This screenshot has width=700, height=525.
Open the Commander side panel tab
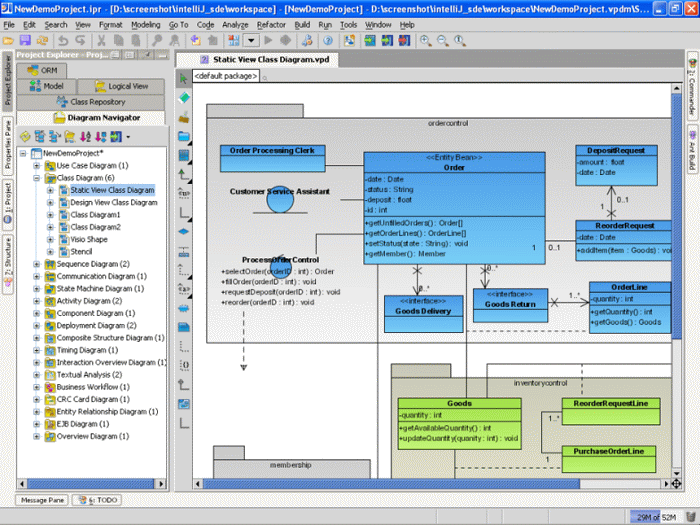pyautogui.click(x=692, y=86)
